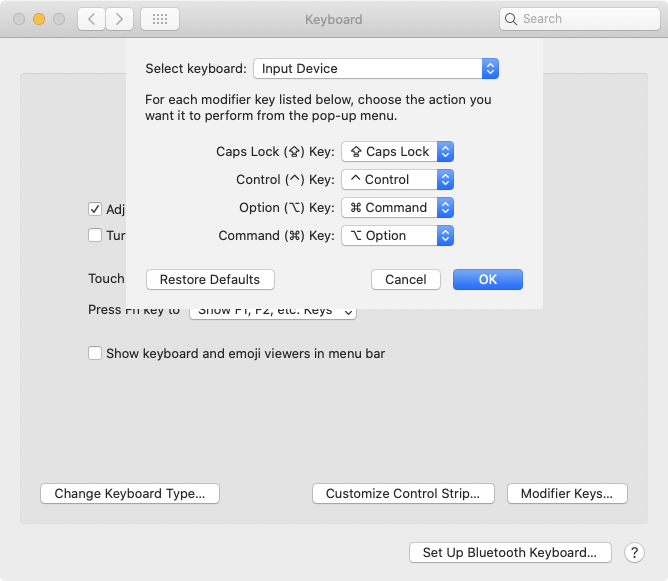Click Set Up Bluetooth Keyboard button
The height and width of the screenshot is (581, 668).
tap(509, 553)
